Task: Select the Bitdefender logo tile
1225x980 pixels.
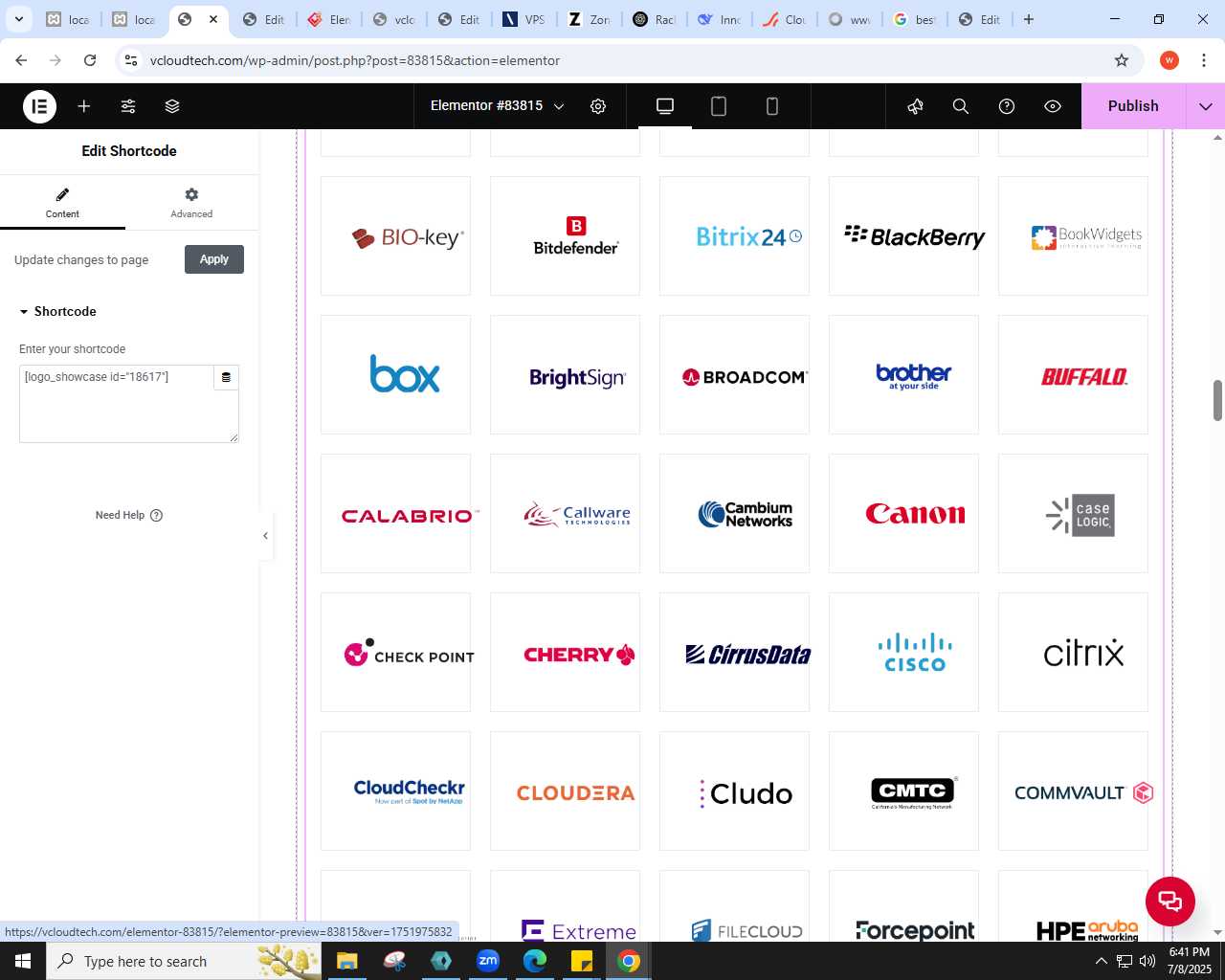Action: pos(565,235)
